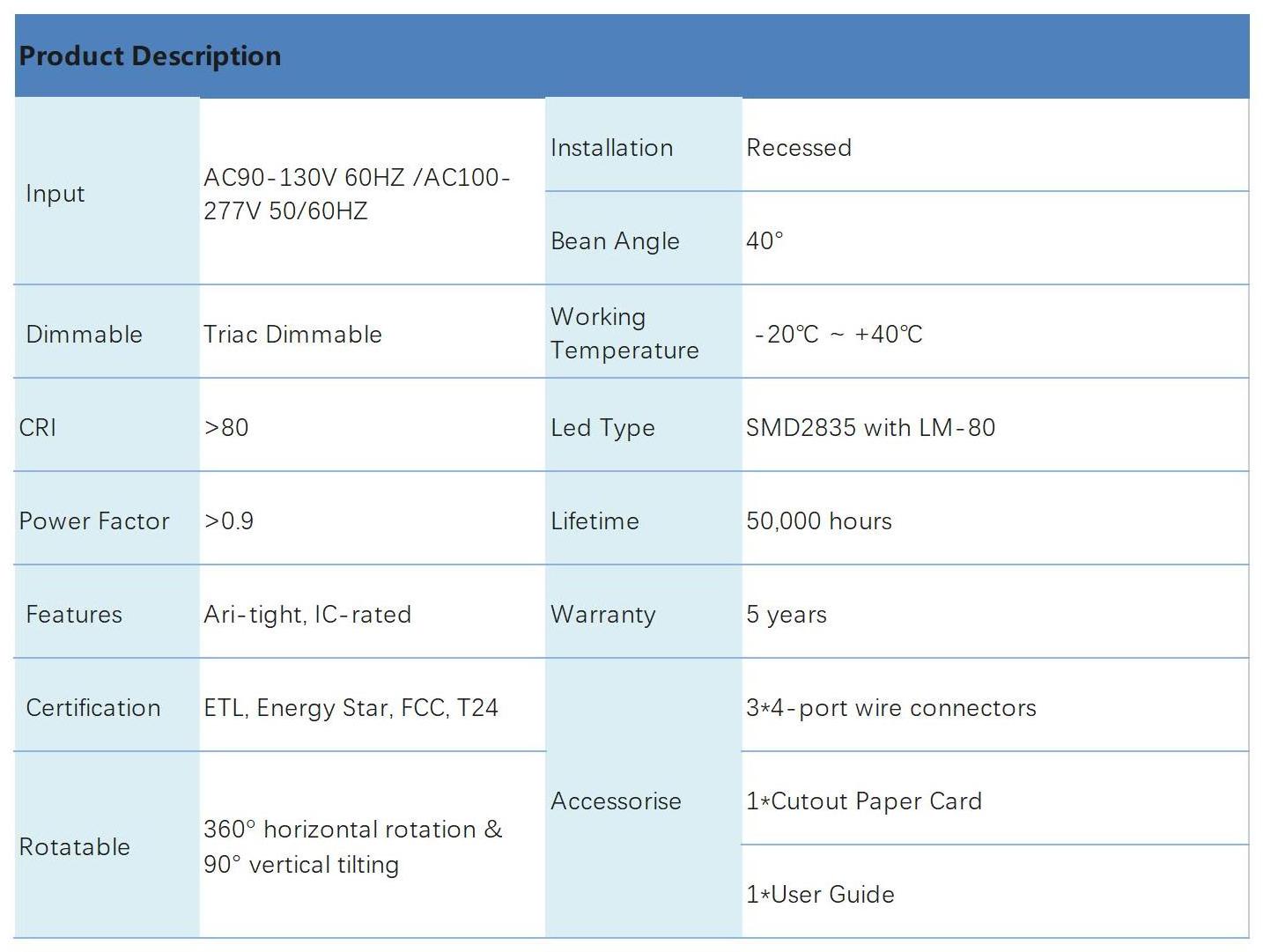1263x952 pixels.
Task: Click the 'Product Description' header text
Action: click(x=150, y=56)
